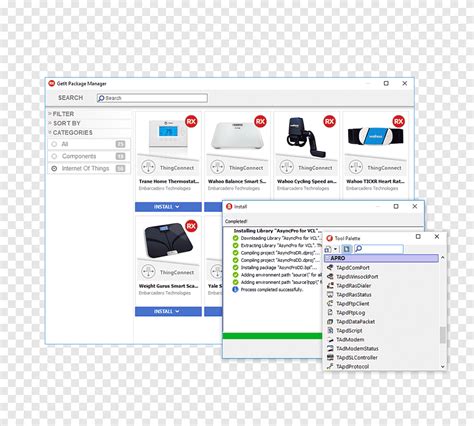Click 'Process completed successfully.' log line
This screenshot has height=426, width=474.
point(272,290)
